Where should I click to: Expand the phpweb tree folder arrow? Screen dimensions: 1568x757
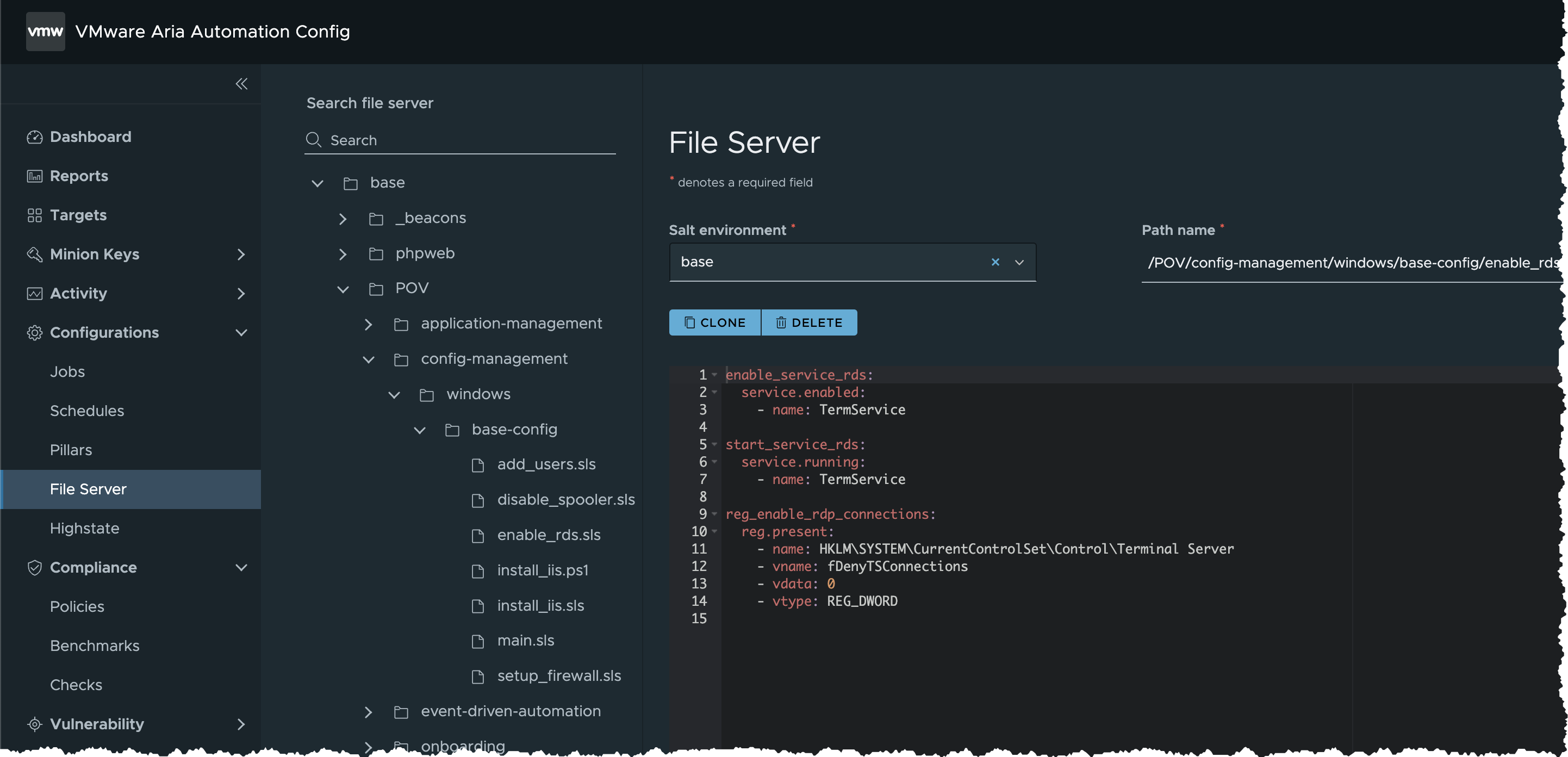tap(343, 254)
